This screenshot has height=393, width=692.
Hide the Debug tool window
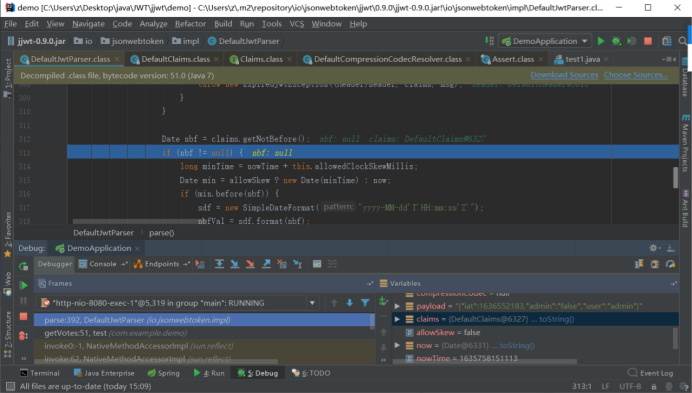(x=670, y=248)
